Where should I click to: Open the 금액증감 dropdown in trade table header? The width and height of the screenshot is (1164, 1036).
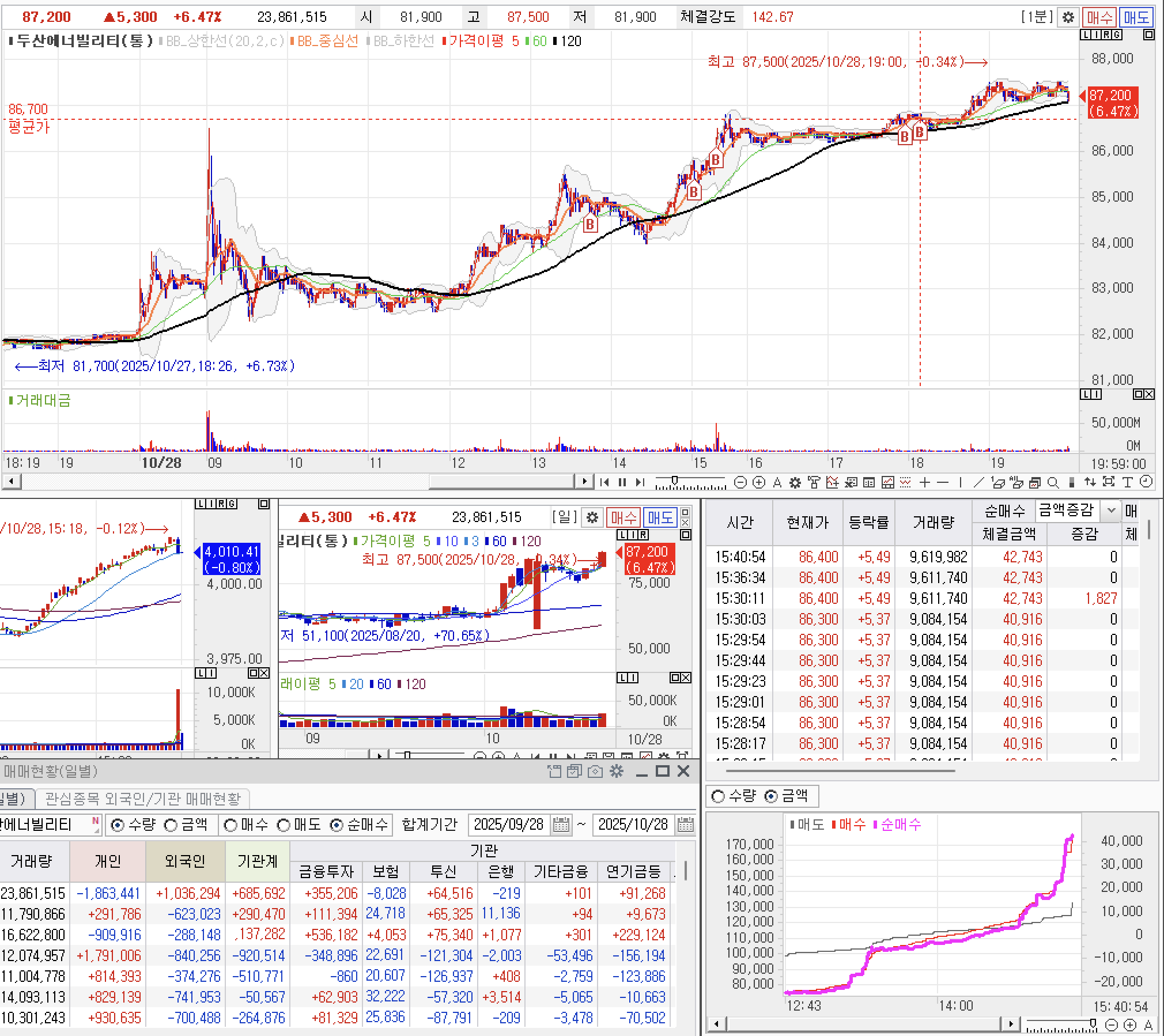coord(1111,510)
